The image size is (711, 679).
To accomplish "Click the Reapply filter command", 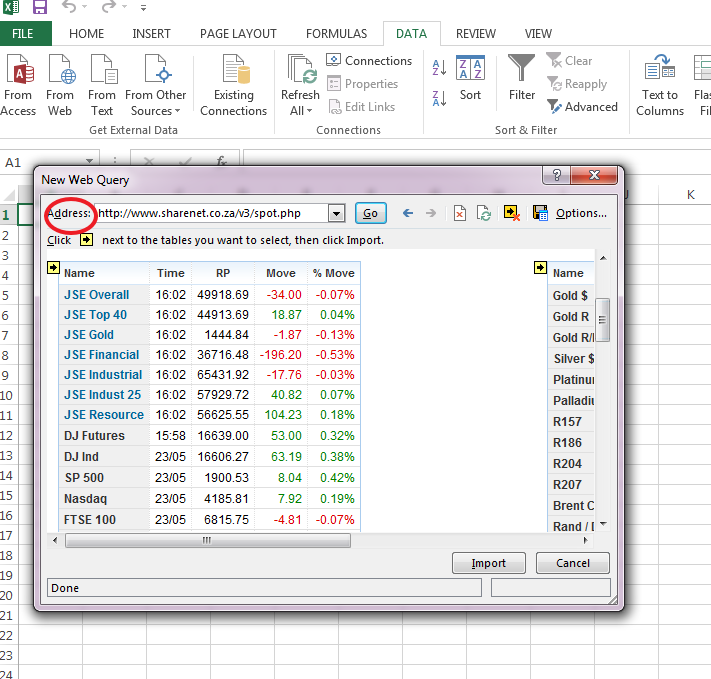I will 577,83.
